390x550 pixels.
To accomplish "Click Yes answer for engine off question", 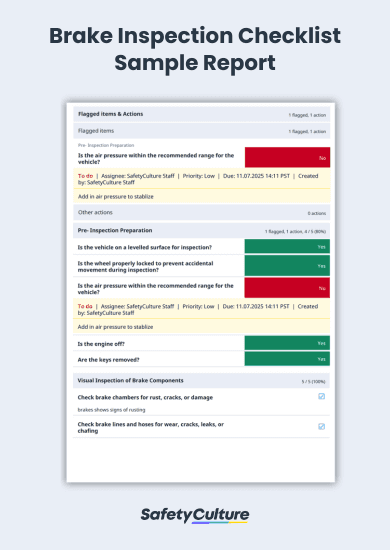I will pyautogui.click(x=287, y=343).
